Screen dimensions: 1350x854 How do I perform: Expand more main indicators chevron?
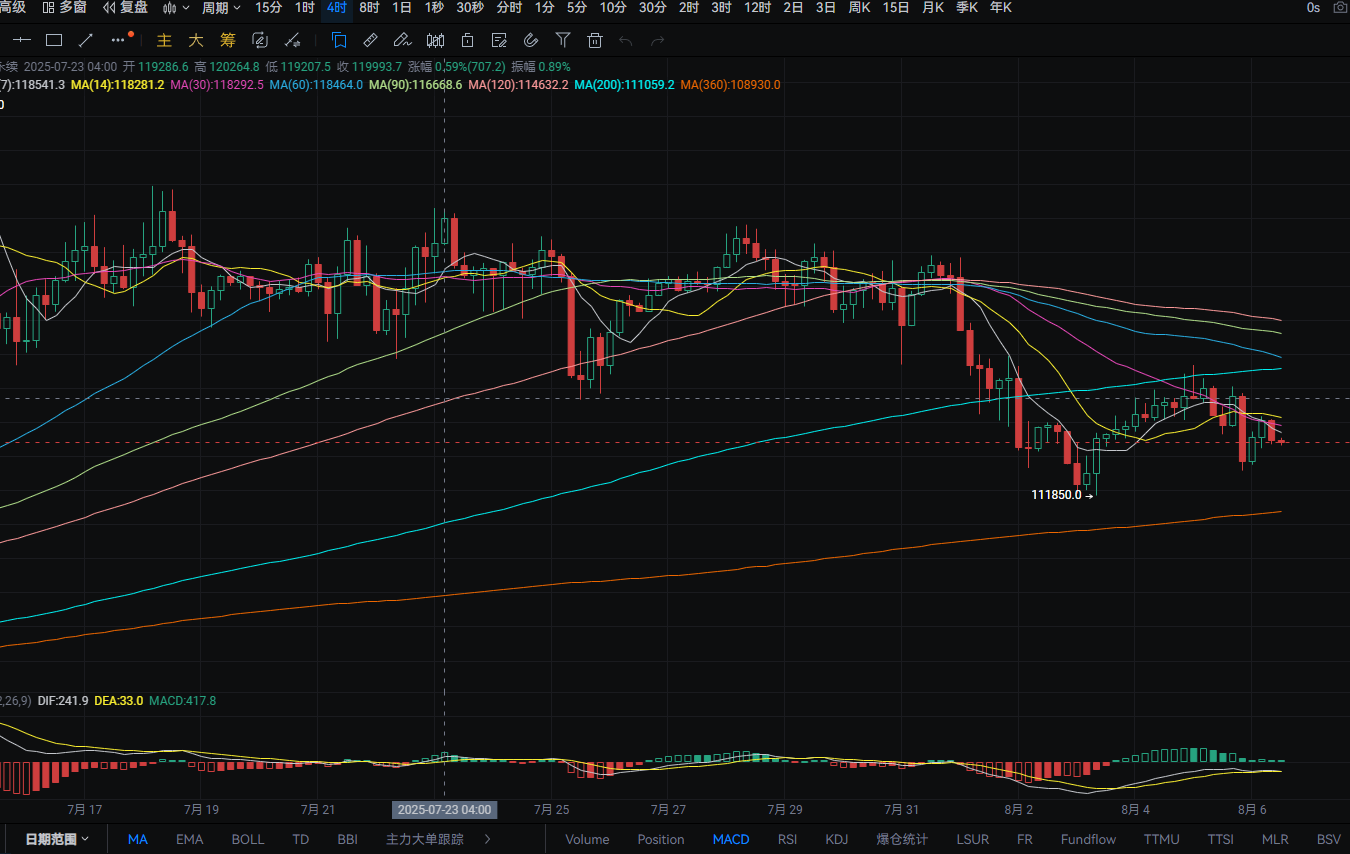click(488, 839)
